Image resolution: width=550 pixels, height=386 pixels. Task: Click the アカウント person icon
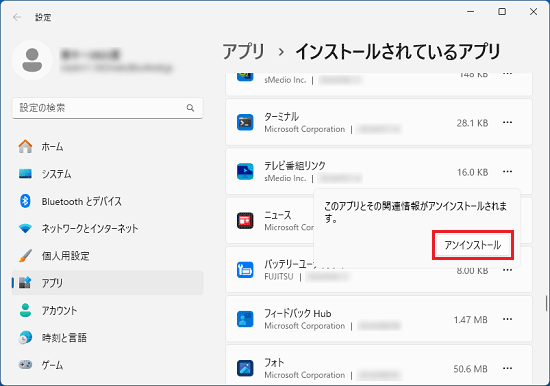(25, 310)
